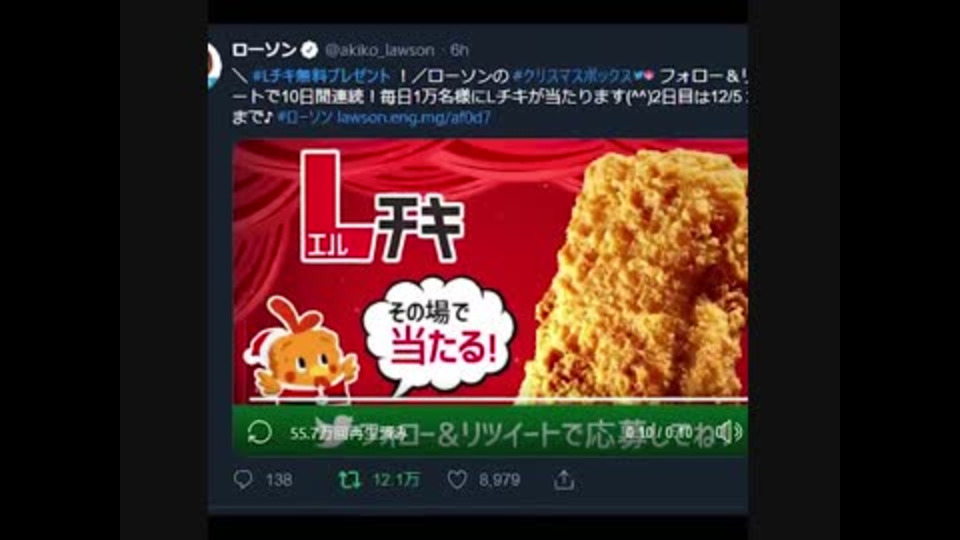The image size is (960, 540).
Task: Retweet using the green arrows icon
Action: pyautogui.click(x=350, y=479)
